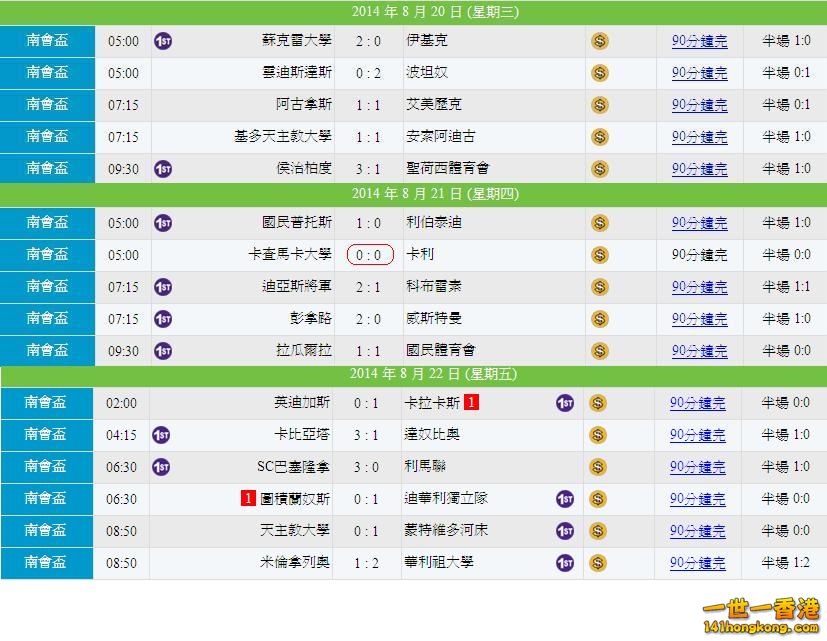This screenshot has height=641, width=827.
Task: Click the gold coin icon in 米倫拿列奧 row
Action: [598, 563]
